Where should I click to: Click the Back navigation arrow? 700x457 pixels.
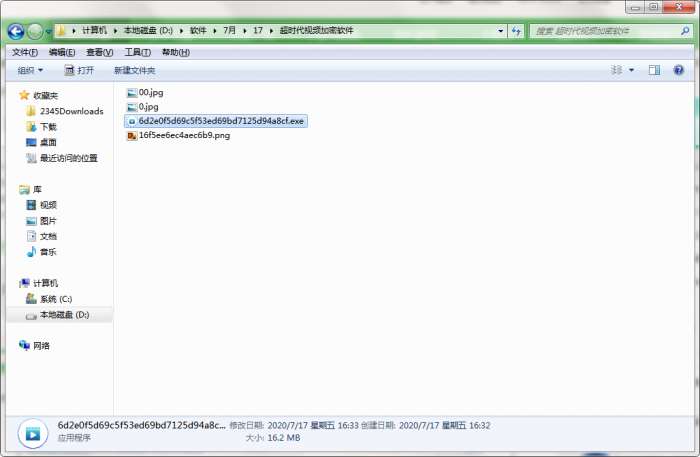pyautogui.click(x=16, y=31)
